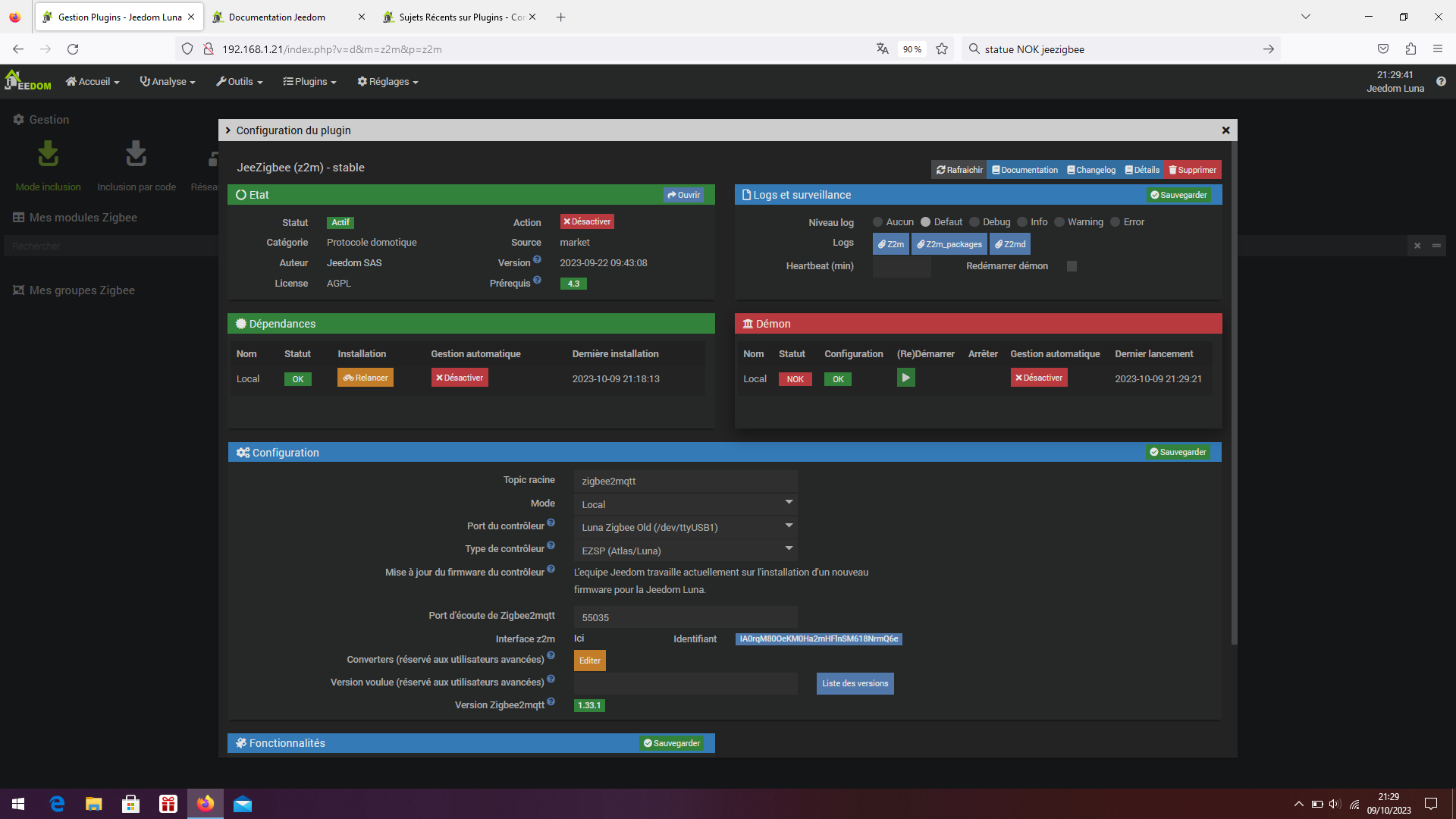Screen dimensions: 1456x819
Task: Click the Converters help icon
Action: [551, 656]
